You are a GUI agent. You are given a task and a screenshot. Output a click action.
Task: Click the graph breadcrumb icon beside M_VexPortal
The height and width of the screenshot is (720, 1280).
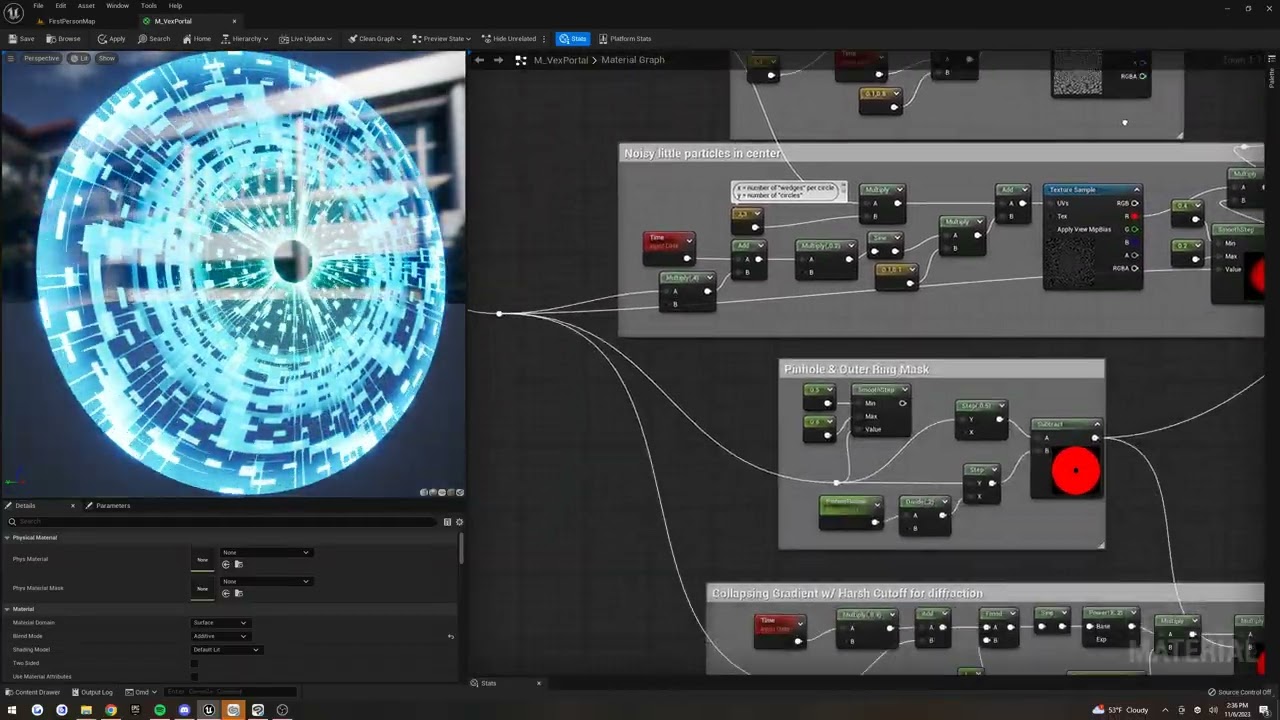coord(521,60)
